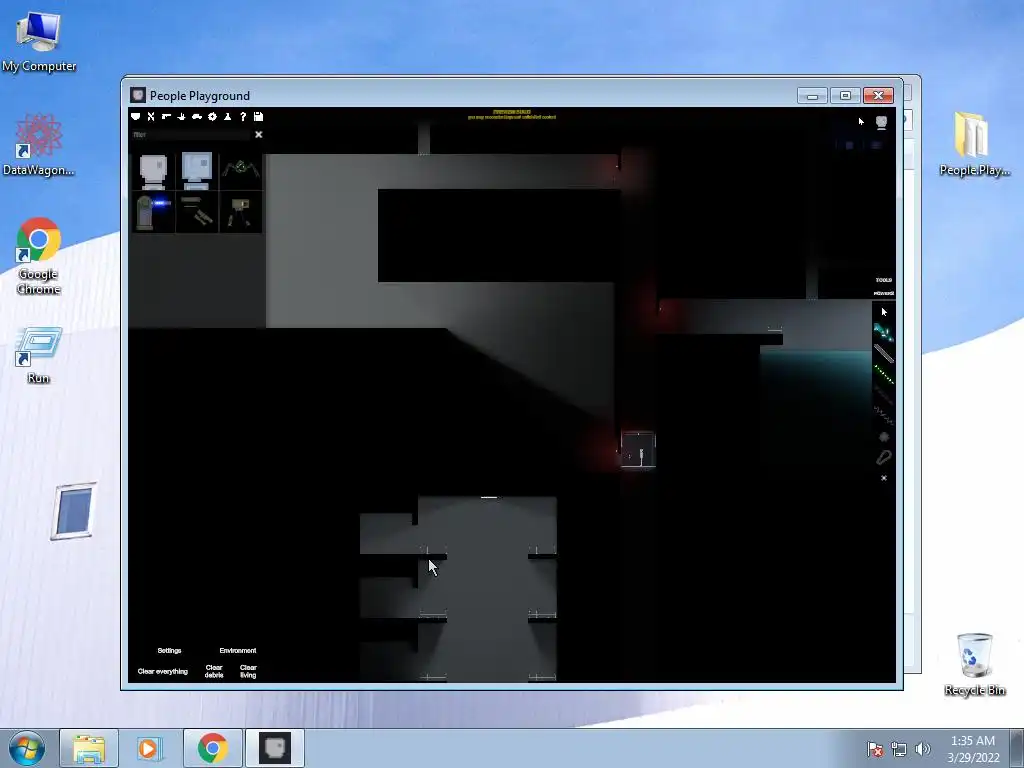Open the DataWagon desktop shortcut
This screenshot has height=768, width=1024.
(x=39, y=144)
